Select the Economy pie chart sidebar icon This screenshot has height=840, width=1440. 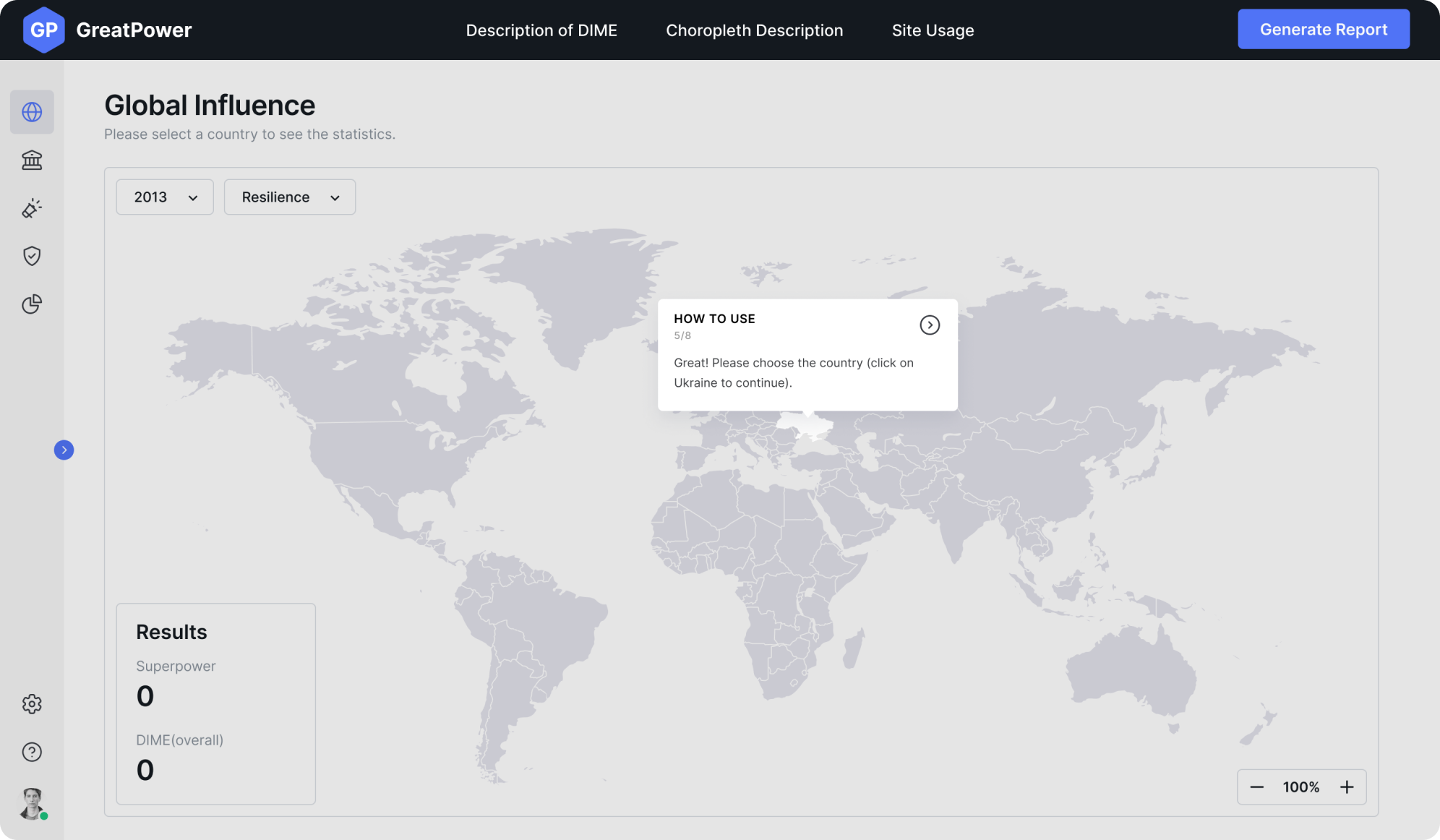point(32,304)
